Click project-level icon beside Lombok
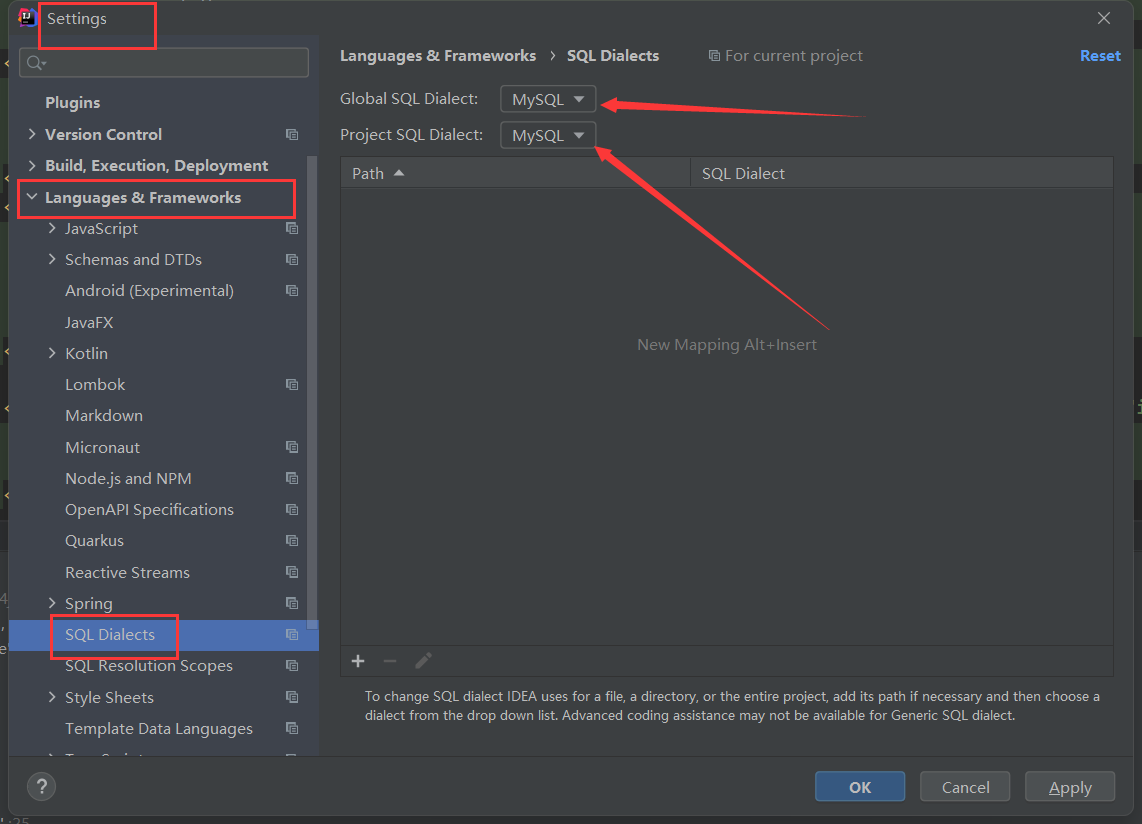 pos(292,385)
